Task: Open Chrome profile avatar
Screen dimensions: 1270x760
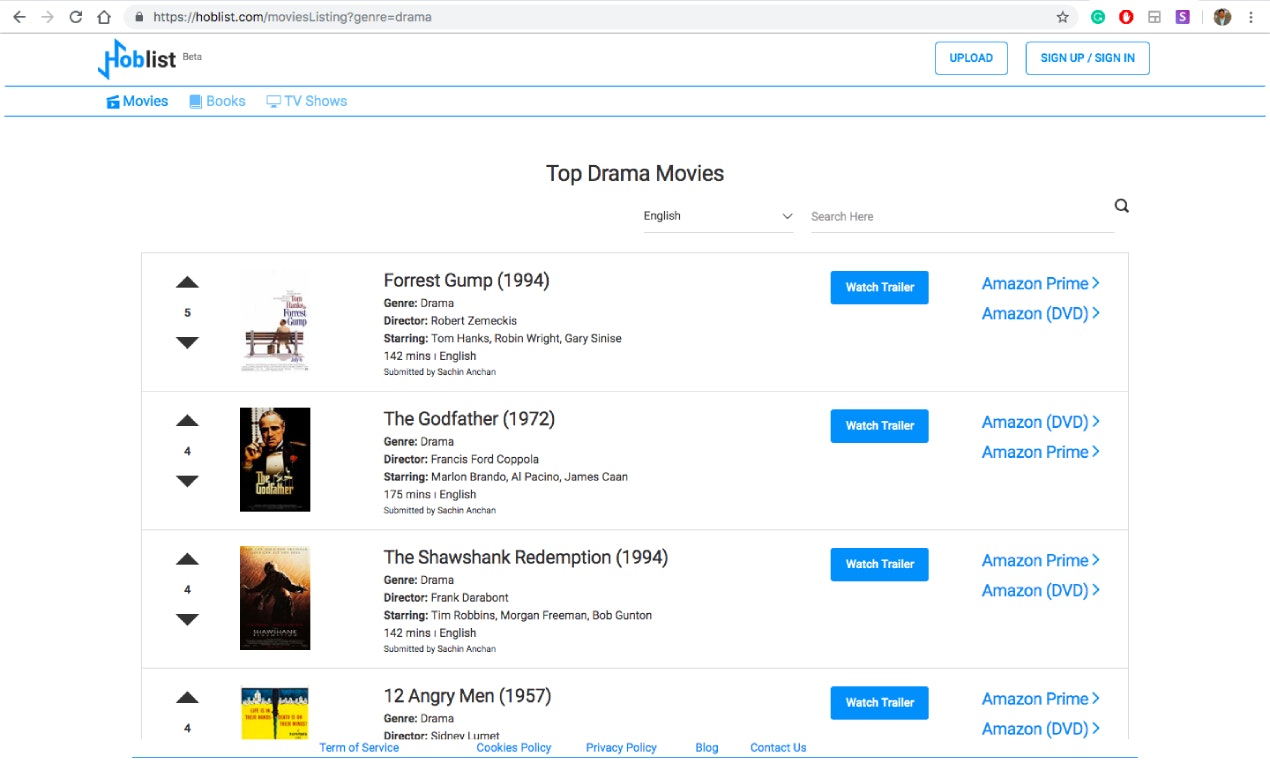Action: 1222,17
